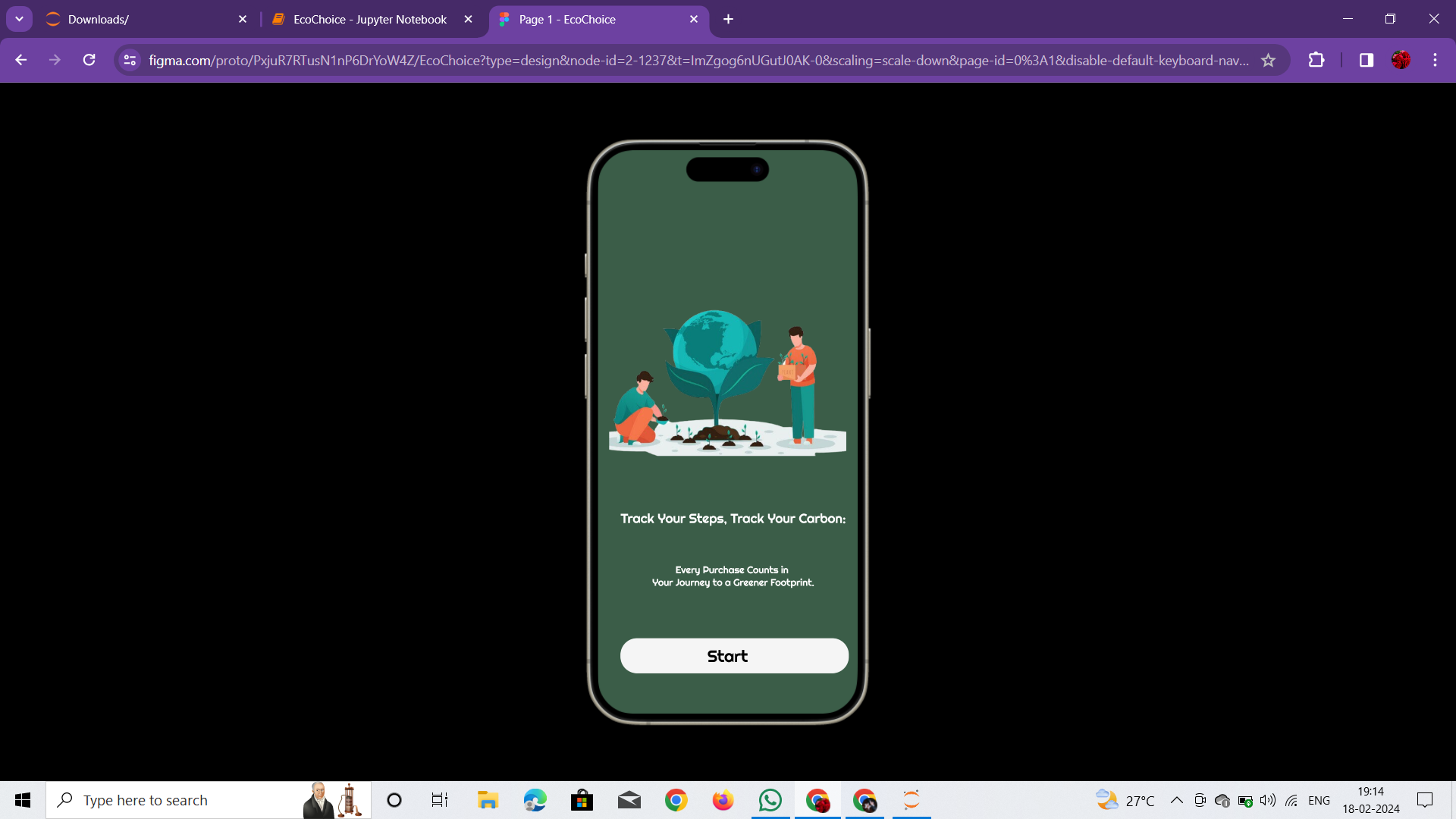Open the volume control in system tray
This screenshot has width=1456, height=819.
1267,800
